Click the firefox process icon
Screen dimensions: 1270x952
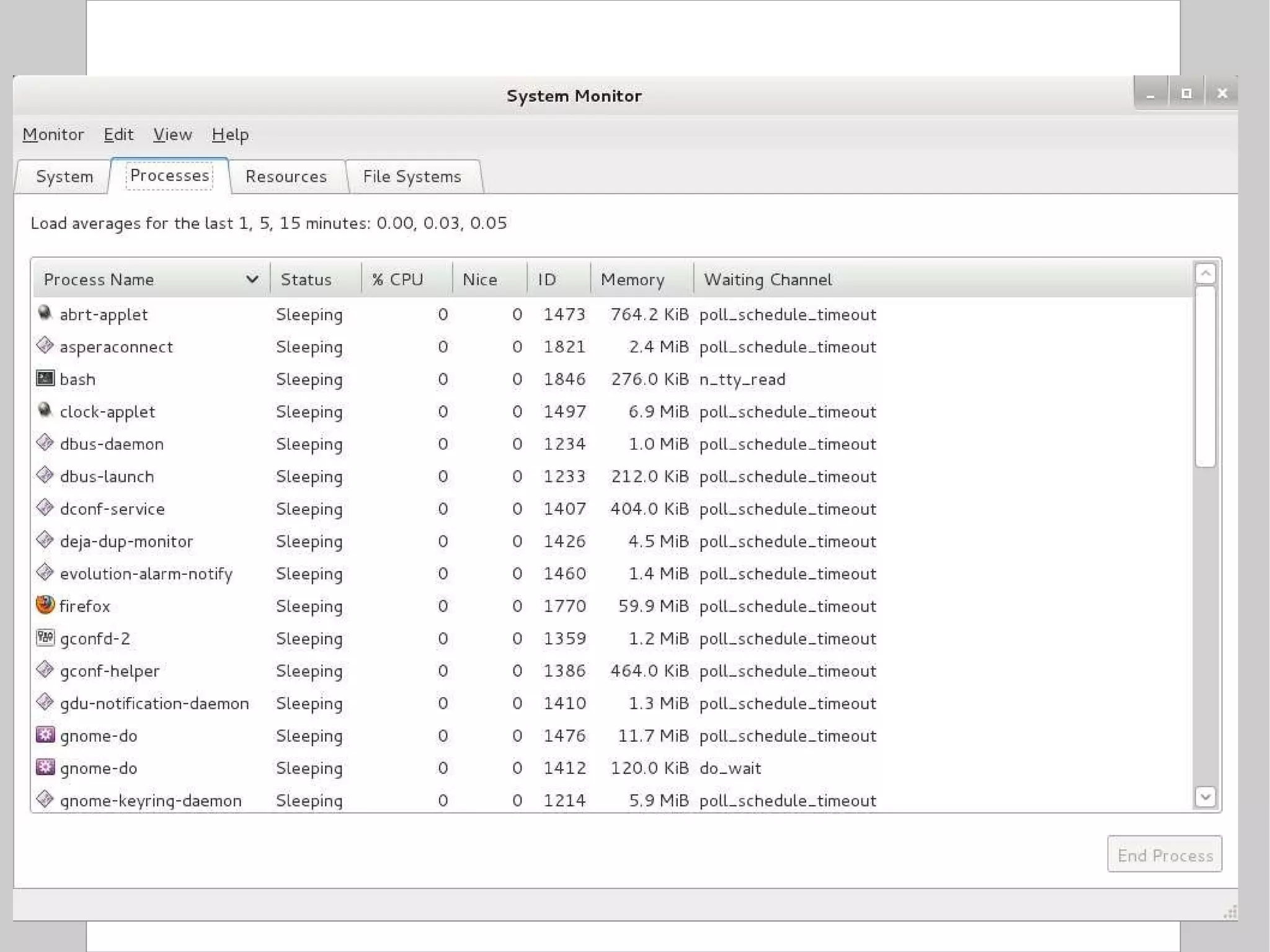coord(45,605)
